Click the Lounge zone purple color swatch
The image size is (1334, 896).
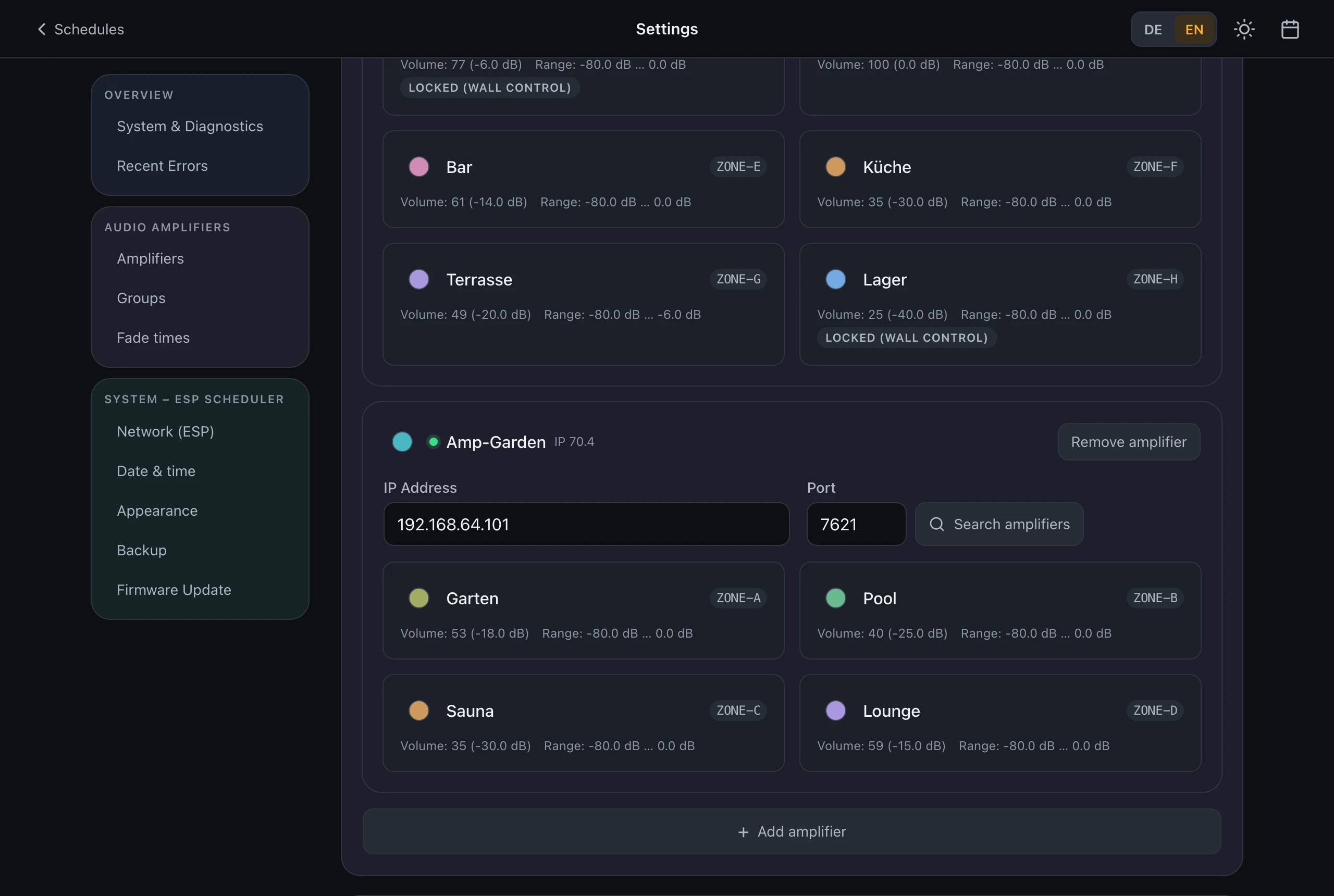(x=836, y=711)
